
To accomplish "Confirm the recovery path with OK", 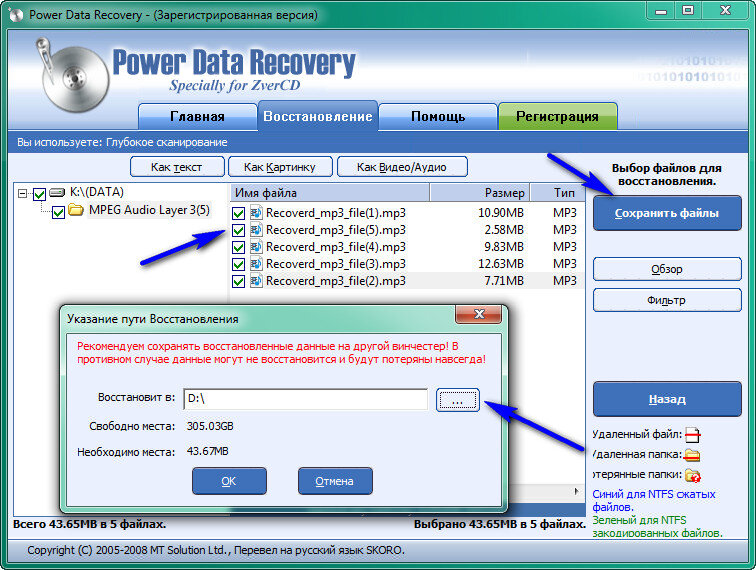I will click(229, 481).
